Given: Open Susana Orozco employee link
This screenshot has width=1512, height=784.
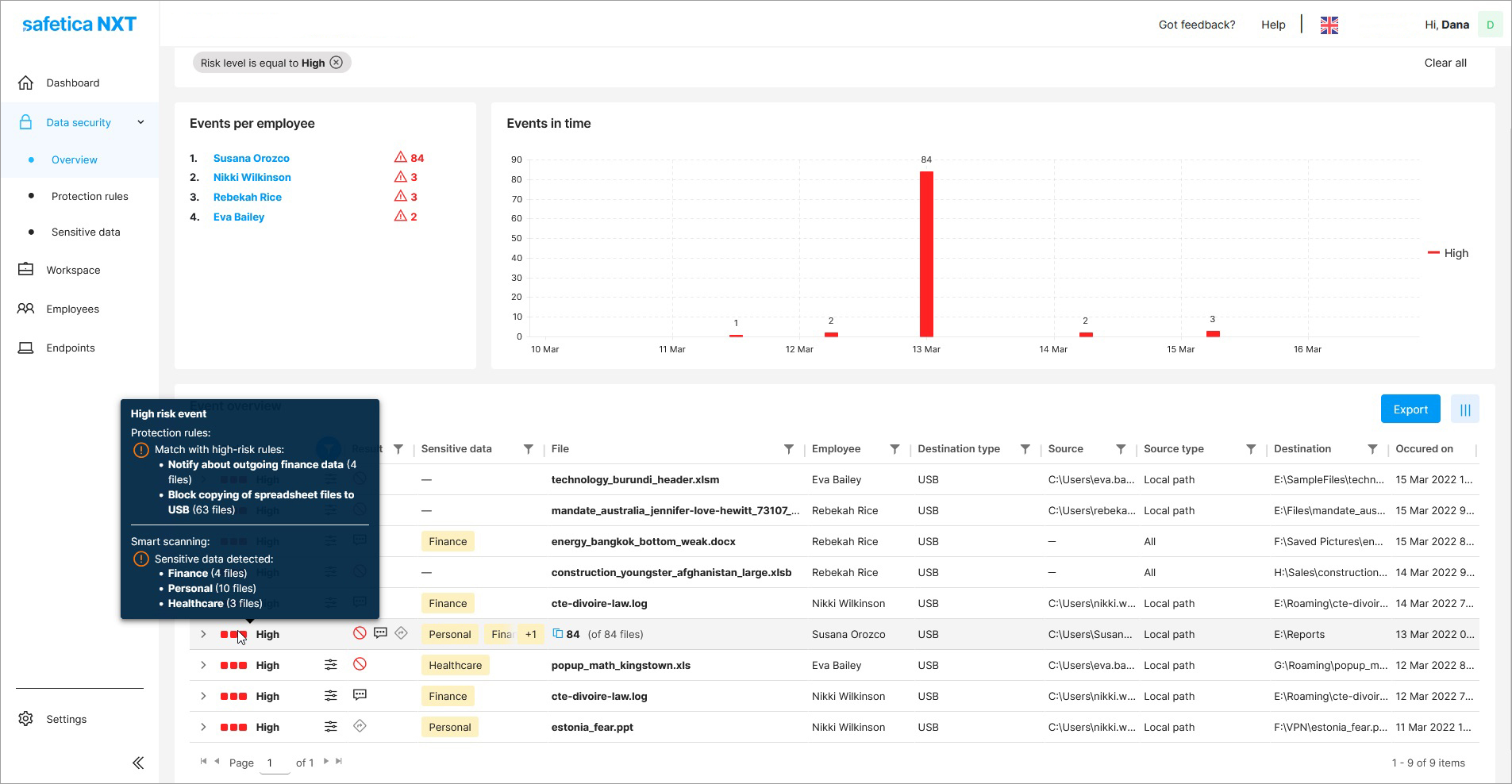Looking at the screenshot, I should [x=251, y=158].
